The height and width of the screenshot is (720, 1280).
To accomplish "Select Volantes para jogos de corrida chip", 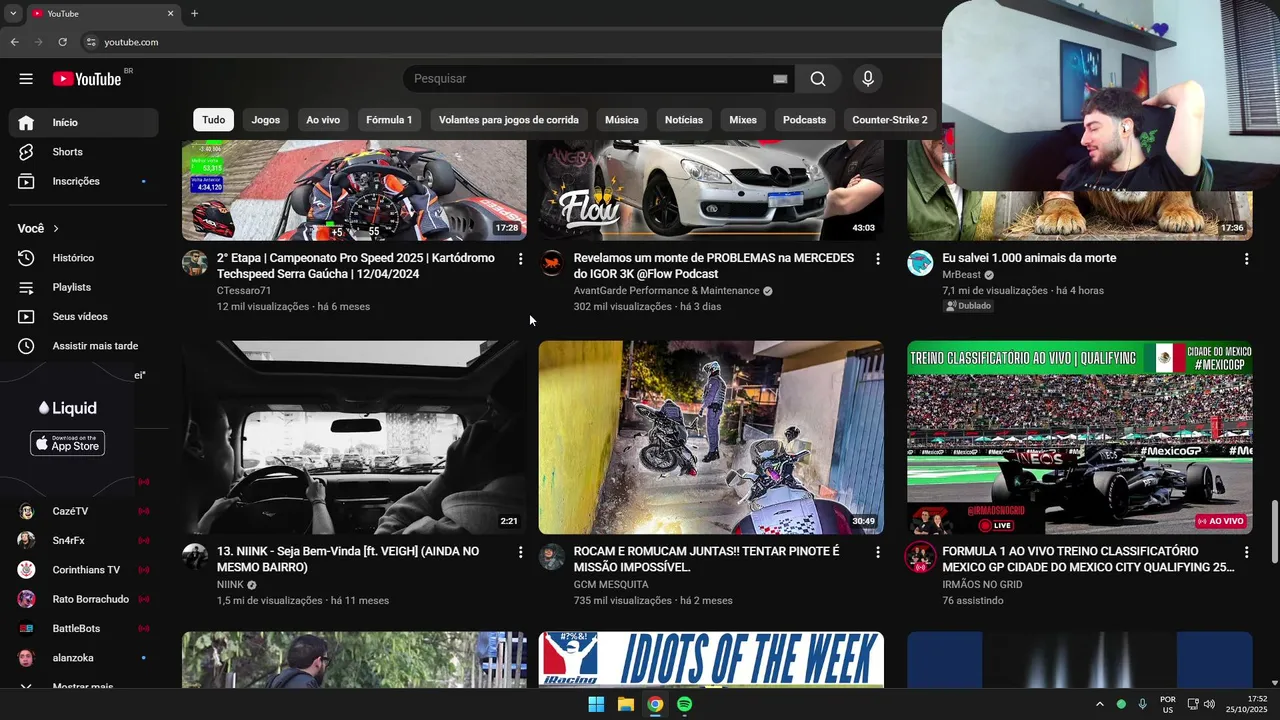I will [x=509, y=120].
